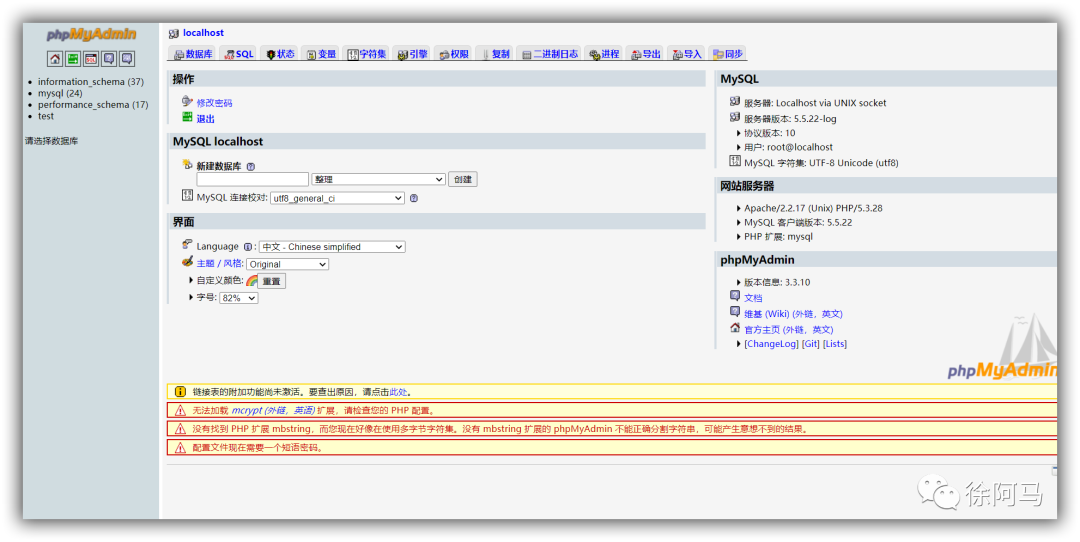Click the phpMyAdmin logo in sidebar
Image resolution: width=1080 pixels, height=542 pixels.
tap(92, 34)
